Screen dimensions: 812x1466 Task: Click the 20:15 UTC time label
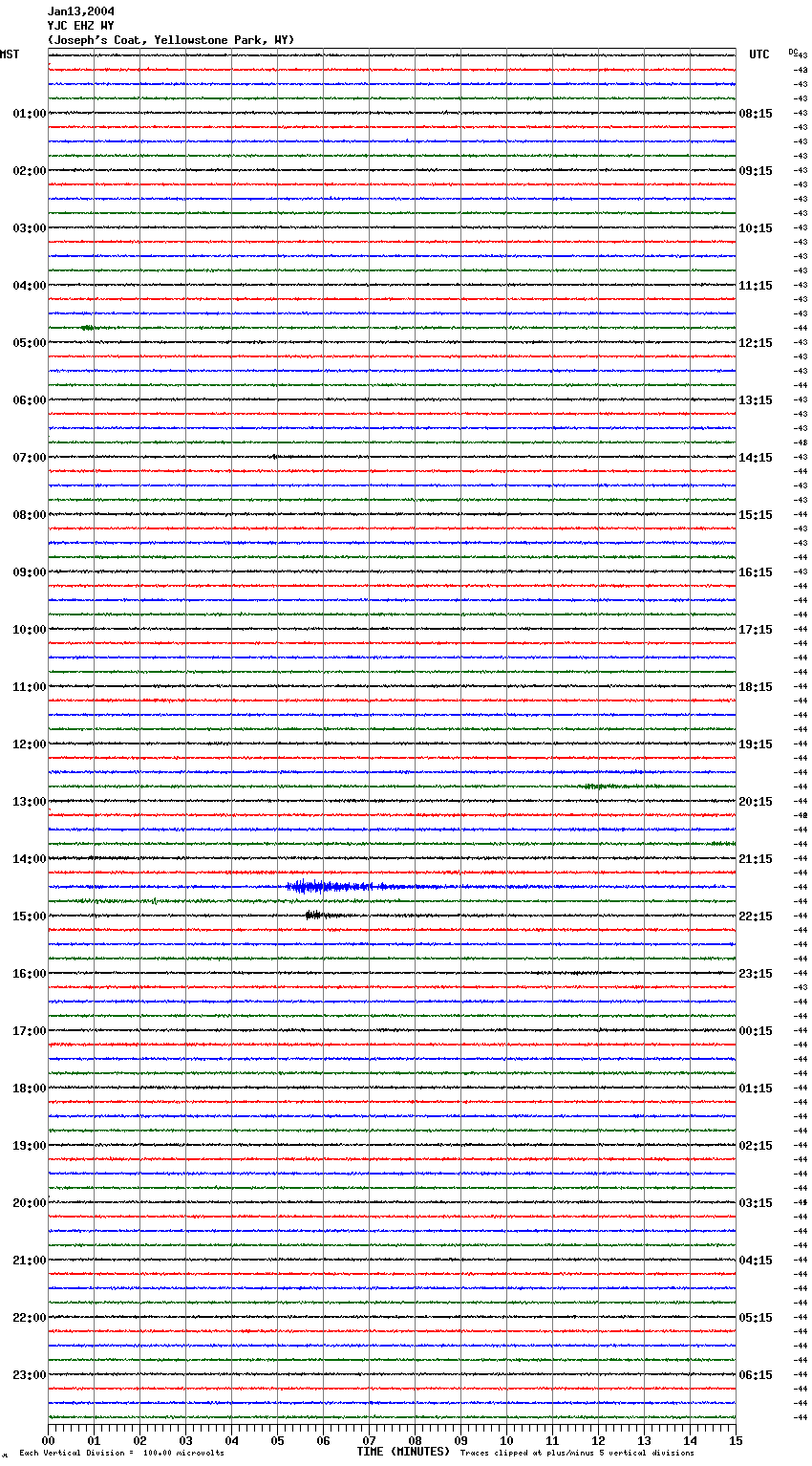756,802
